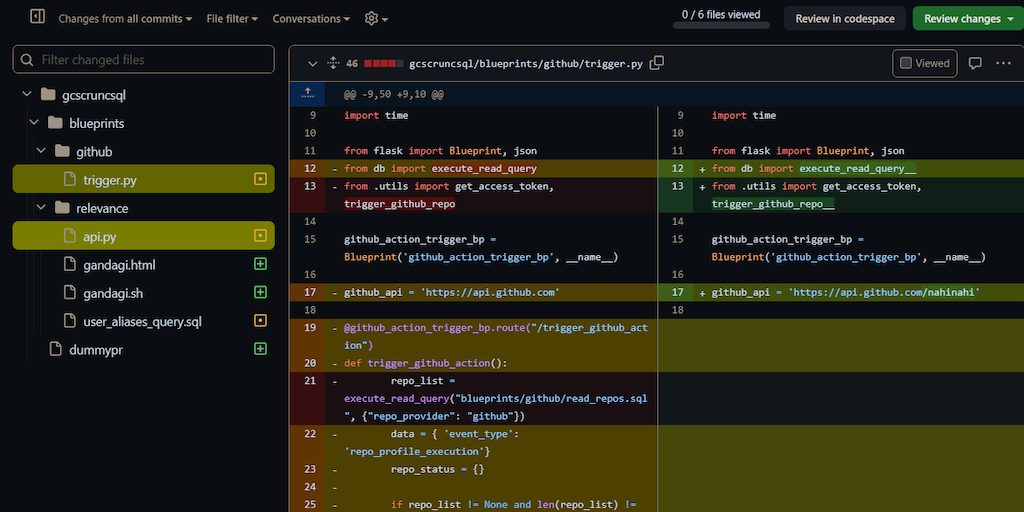Click the modified badge next to api.py
The image size is (1024, 512).
(260, 236)
